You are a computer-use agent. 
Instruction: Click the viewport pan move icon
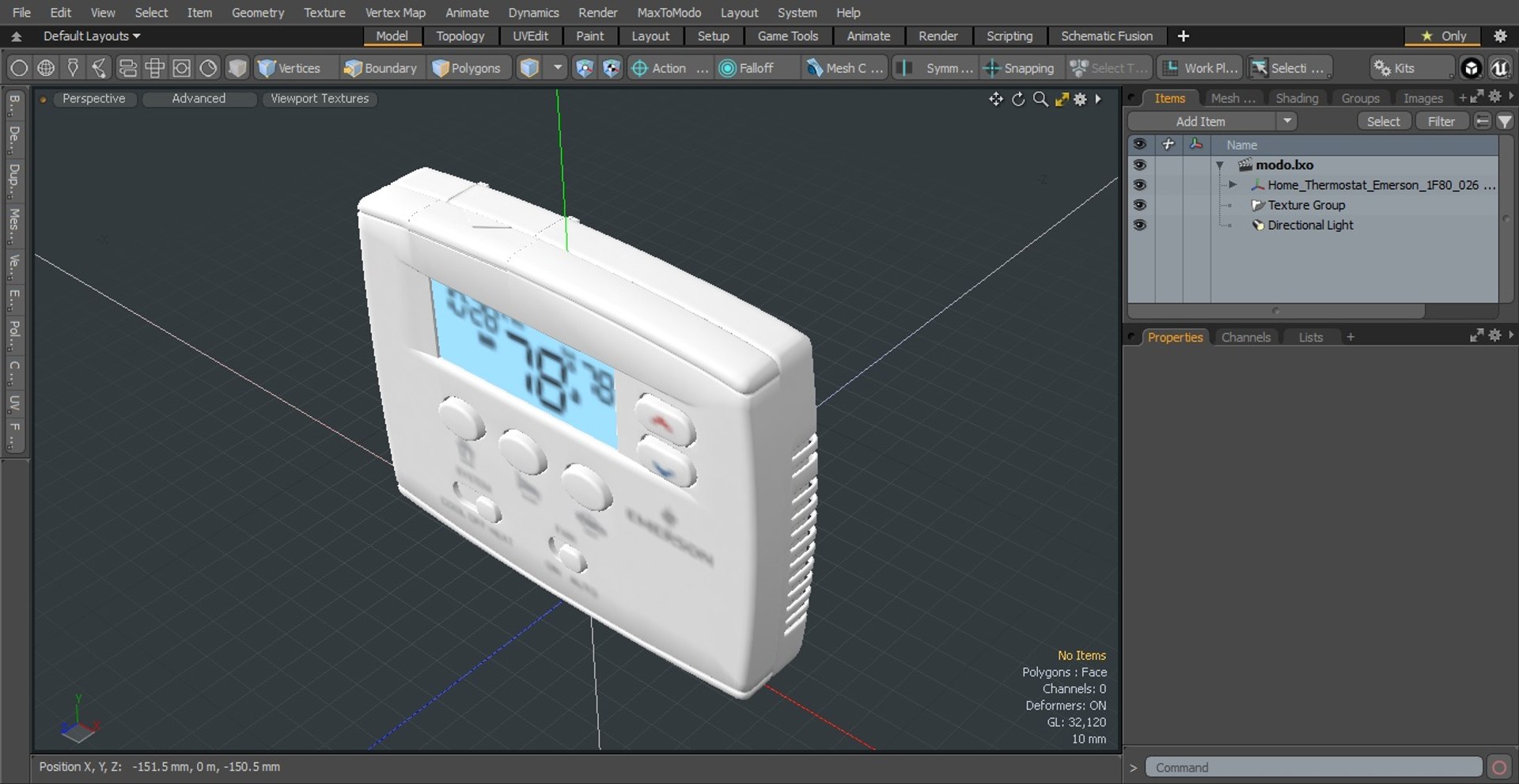pyautogui.click(x=995, y=99)
